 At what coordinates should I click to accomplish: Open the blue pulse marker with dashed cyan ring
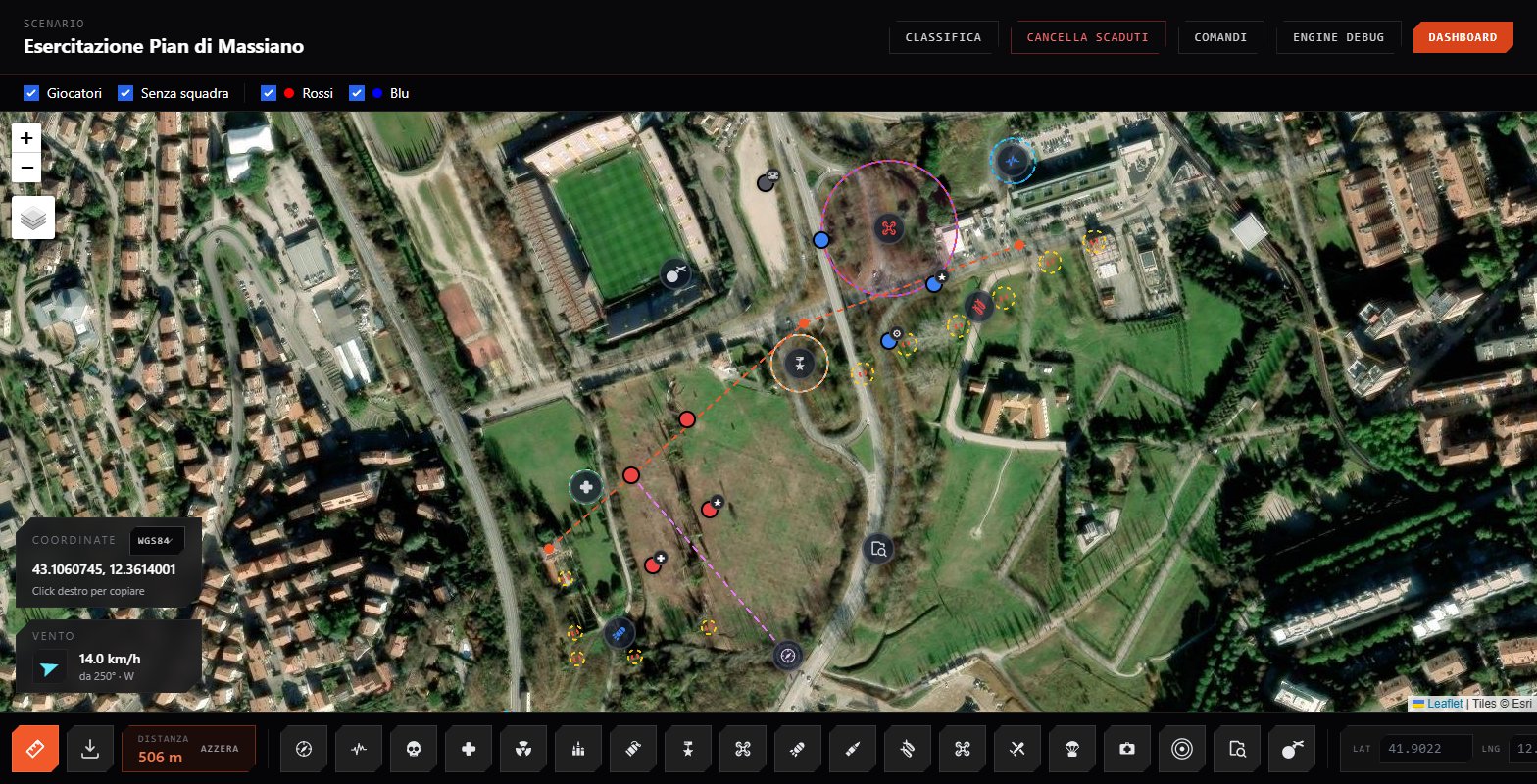coord(1013,162)
